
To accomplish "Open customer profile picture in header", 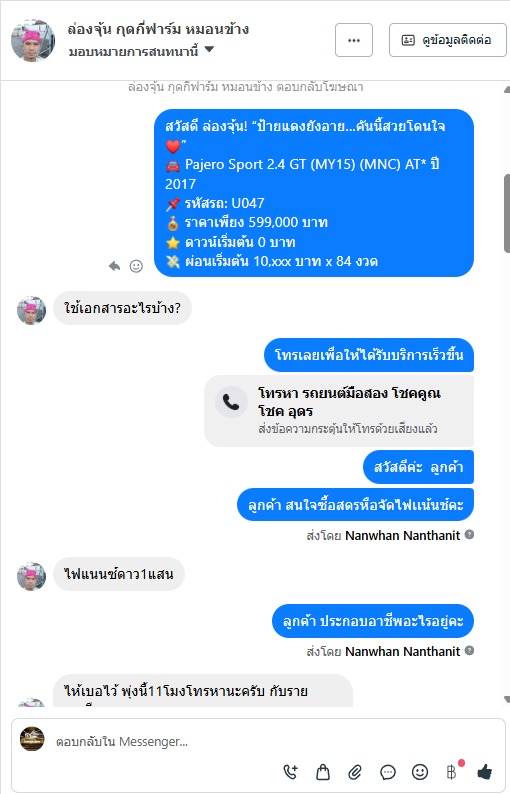I will click(33, 41).
